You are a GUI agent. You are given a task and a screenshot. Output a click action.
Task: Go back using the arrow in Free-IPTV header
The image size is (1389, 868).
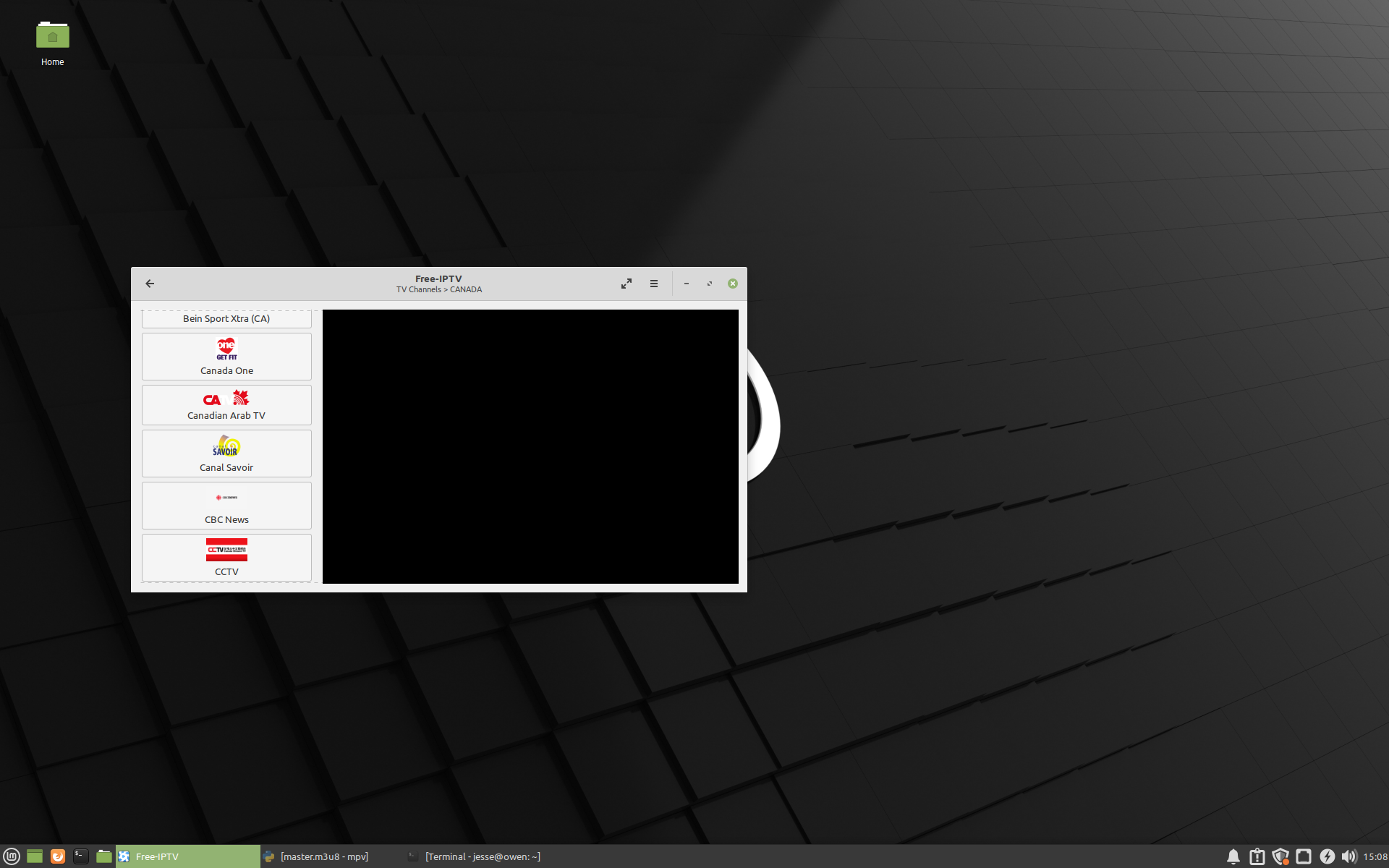pyautogui.click(x=150, y=284)
